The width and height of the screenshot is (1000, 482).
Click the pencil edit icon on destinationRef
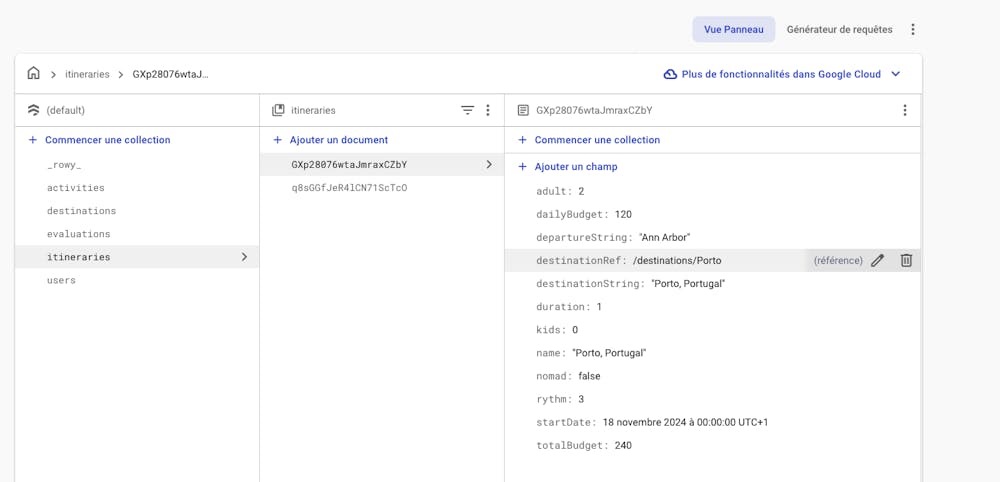(x=878, y=260)
